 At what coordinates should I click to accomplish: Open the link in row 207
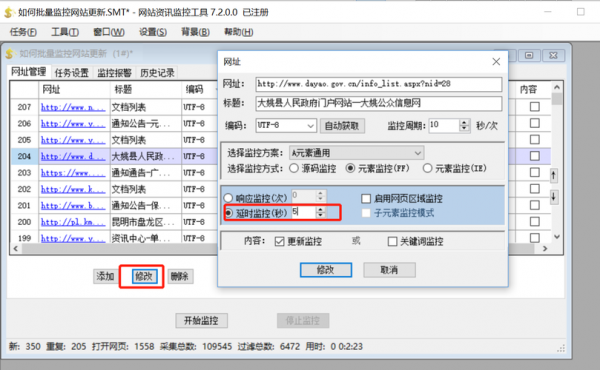click(x=73, y=107)
